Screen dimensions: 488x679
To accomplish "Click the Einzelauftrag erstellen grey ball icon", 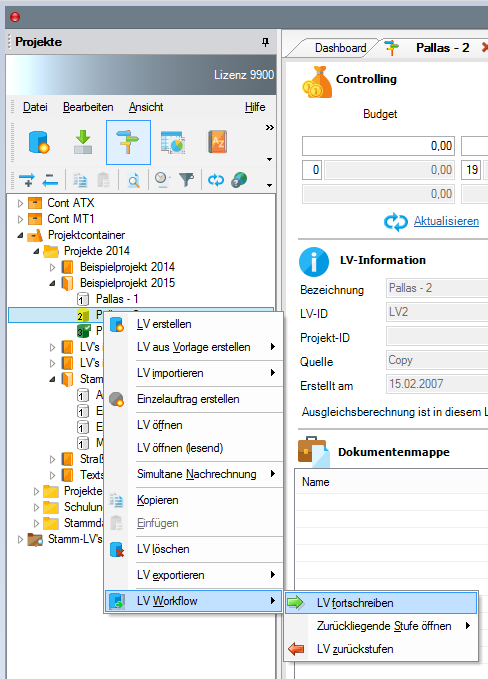I will [x=116, y=399].
